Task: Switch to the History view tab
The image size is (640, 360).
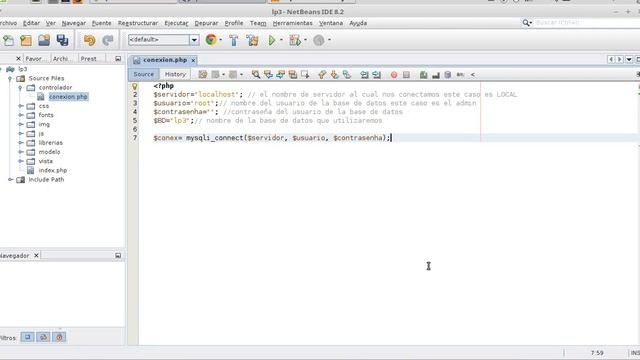Action: 175,74
